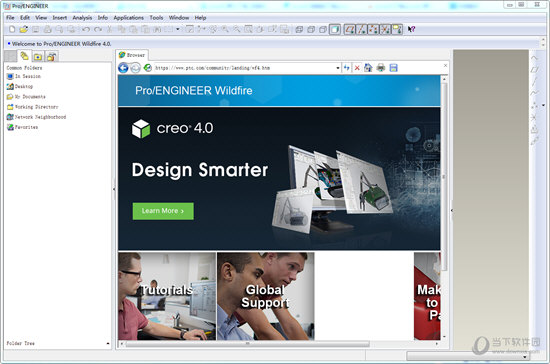Viewport: 550px width, 364px height.
Task: Click the context-sensitive What's This help icon
Action: tap(411, 29)
